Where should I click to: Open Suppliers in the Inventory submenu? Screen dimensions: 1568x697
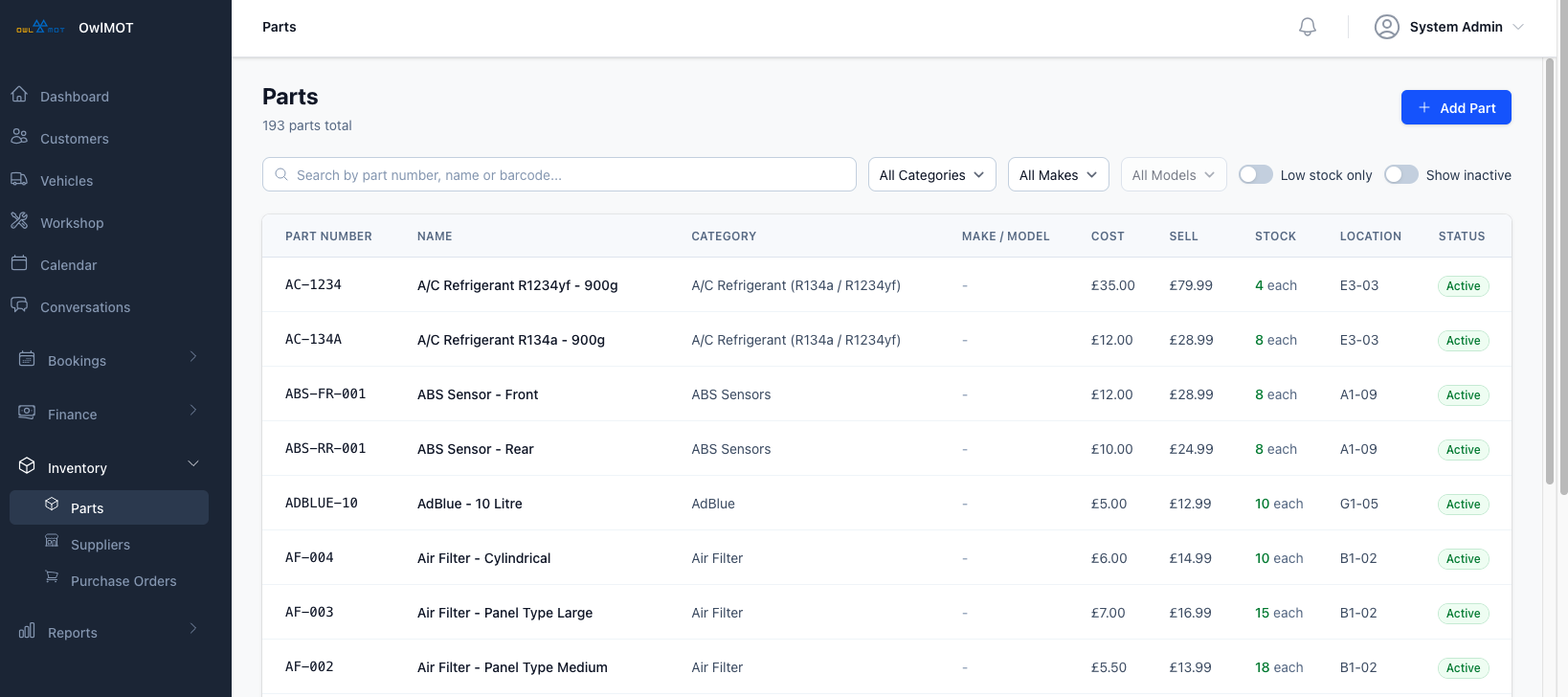(101, 544)
